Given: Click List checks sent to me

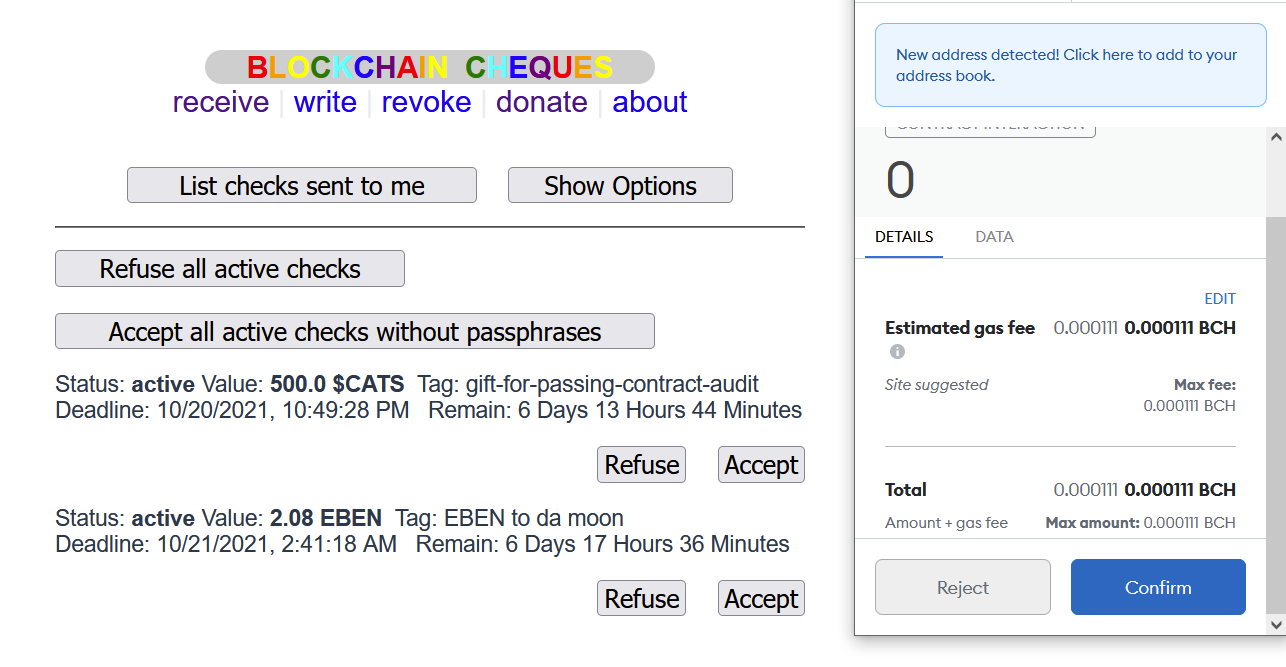Looking at the screenshot, I should pyautogui.click(x=302, y=186).
